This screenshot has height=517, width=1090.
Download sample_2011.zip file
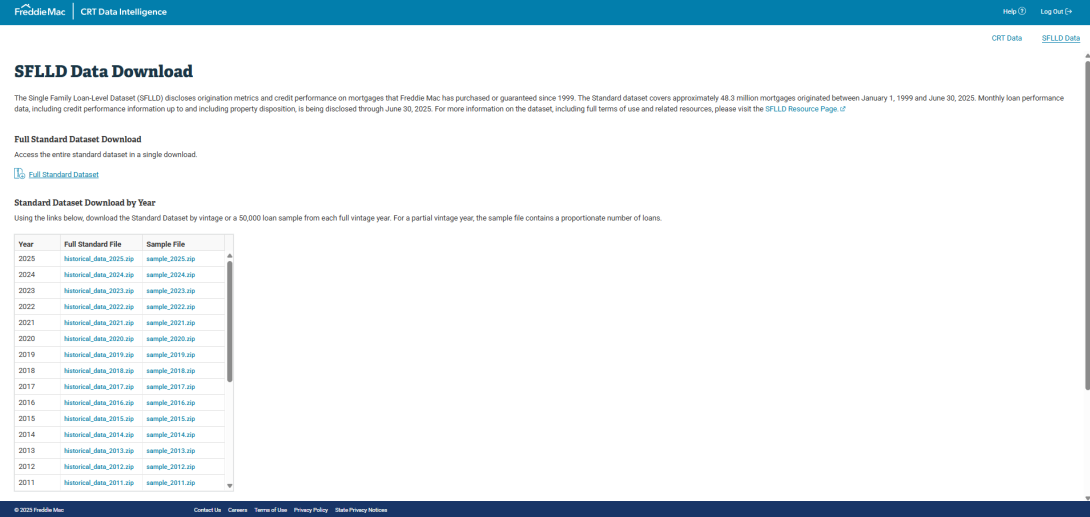[170, 483]
